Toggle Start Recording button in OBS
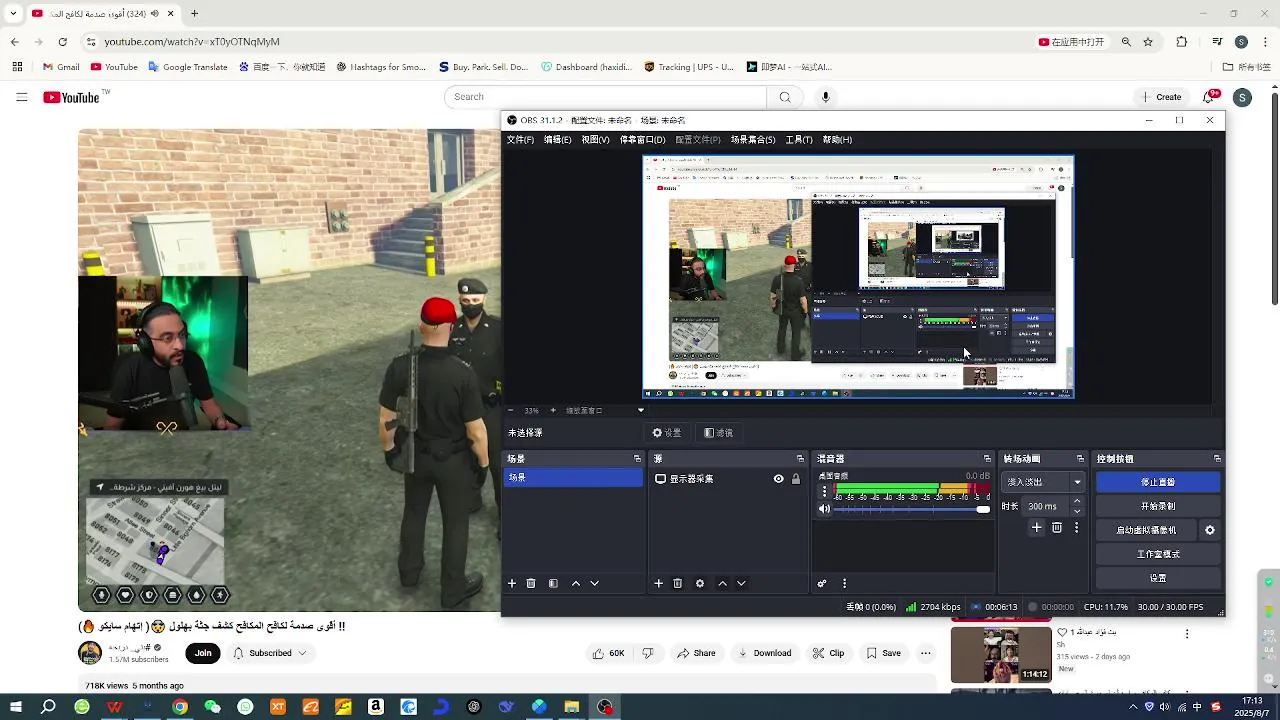Viewport: 1280px width, 720px height. click(1158, 506)
